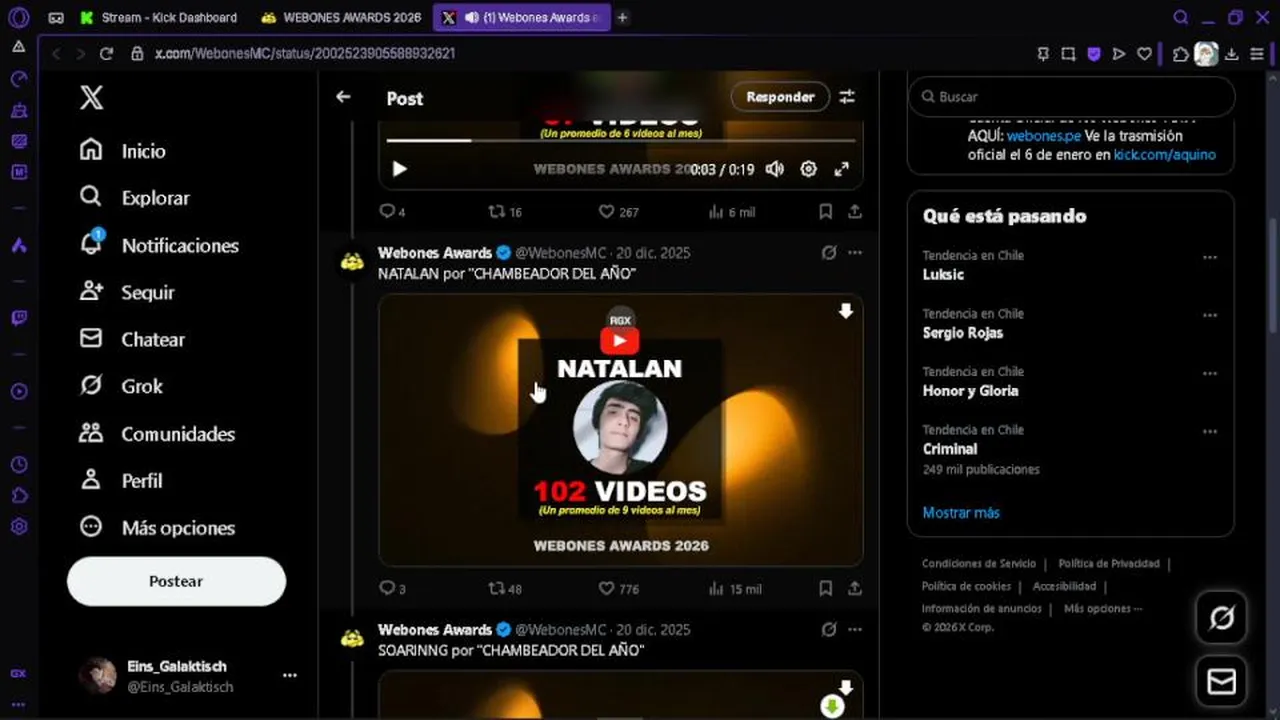Open Comunidades in the sidebar

click(x=157, y=433)
